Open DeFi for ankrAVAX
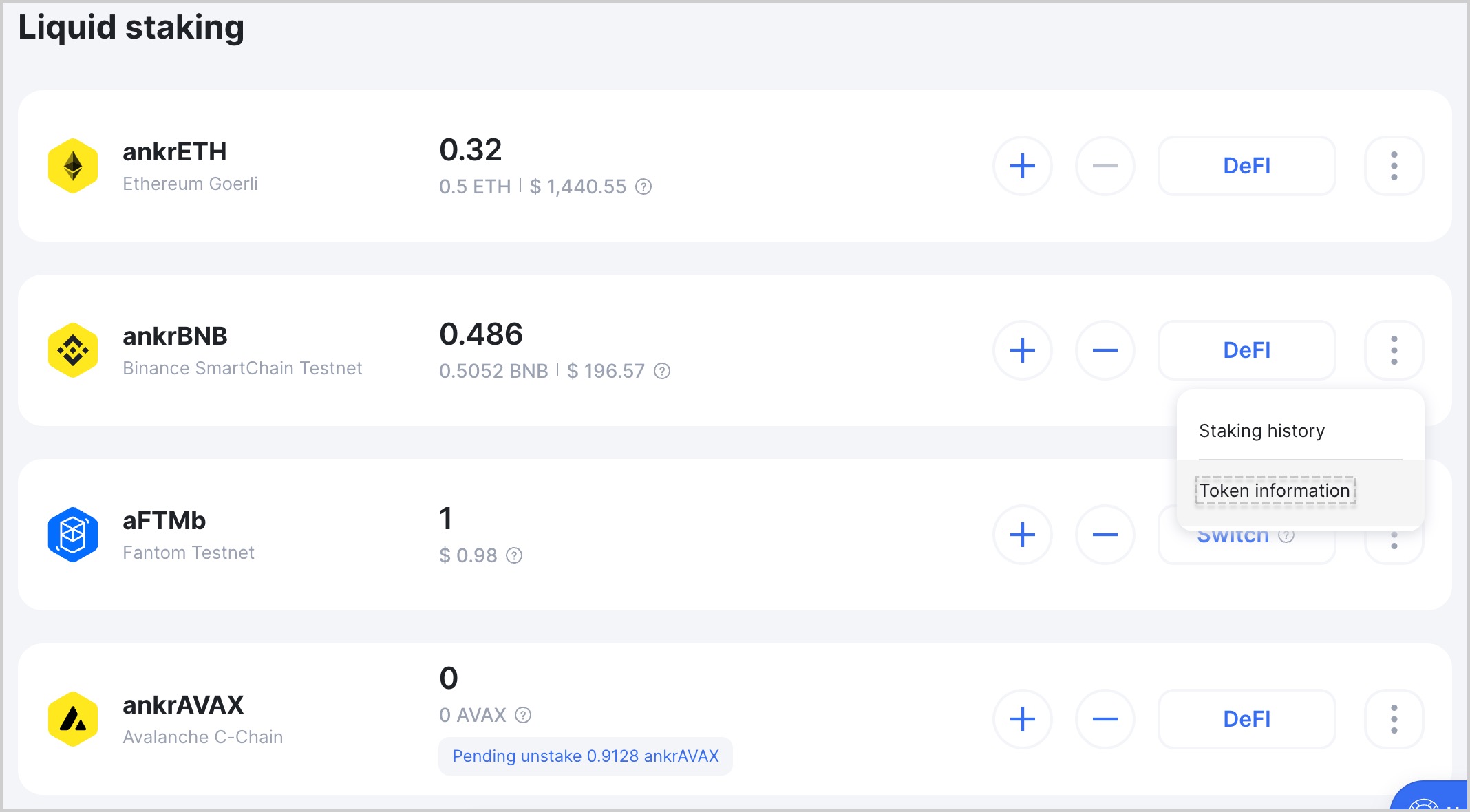This screenshot has width=1470, height=812. coord(1247,719)
